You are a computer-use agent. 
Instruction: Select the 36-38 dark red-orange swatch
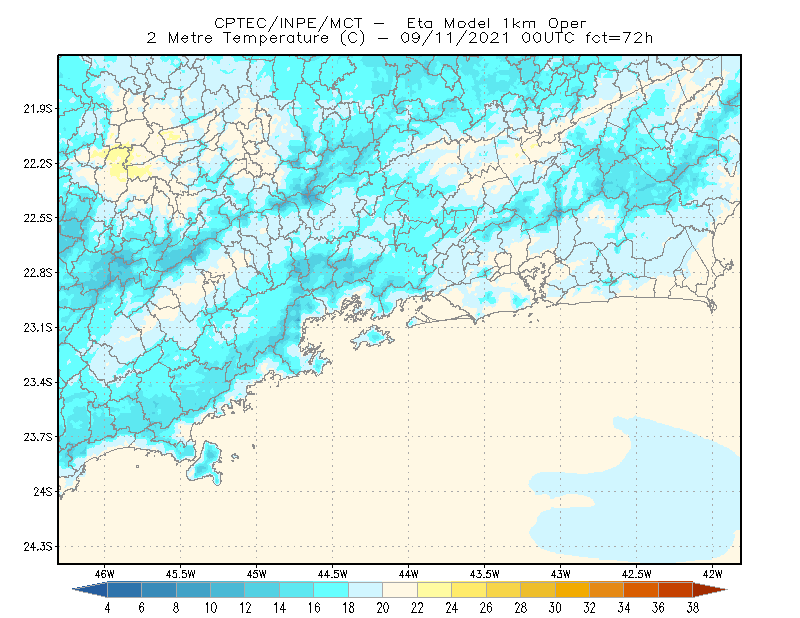click(x=675, y=590)
